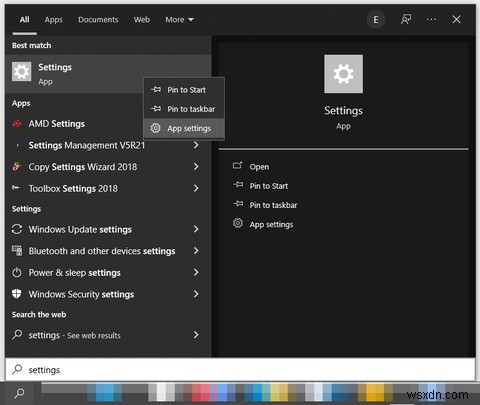
Task: Click the gear icon beside preview App settings
Action: [238, 223]
